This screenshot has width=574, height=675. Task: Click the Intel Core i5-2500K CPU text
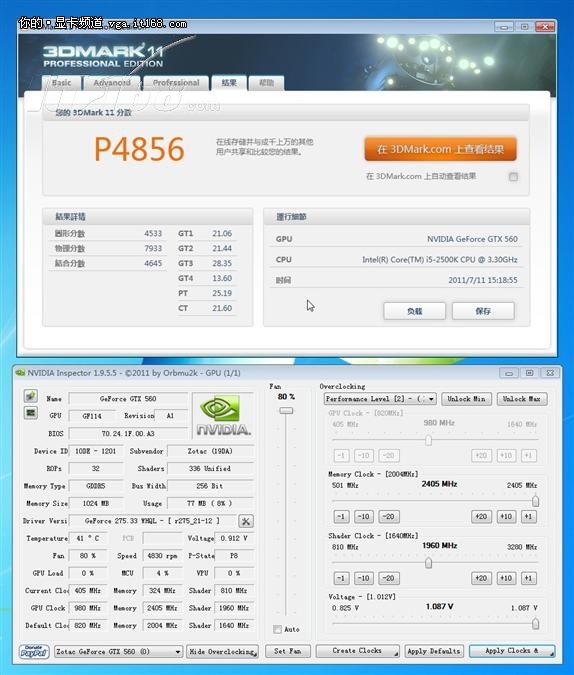[x=440, y=260]
